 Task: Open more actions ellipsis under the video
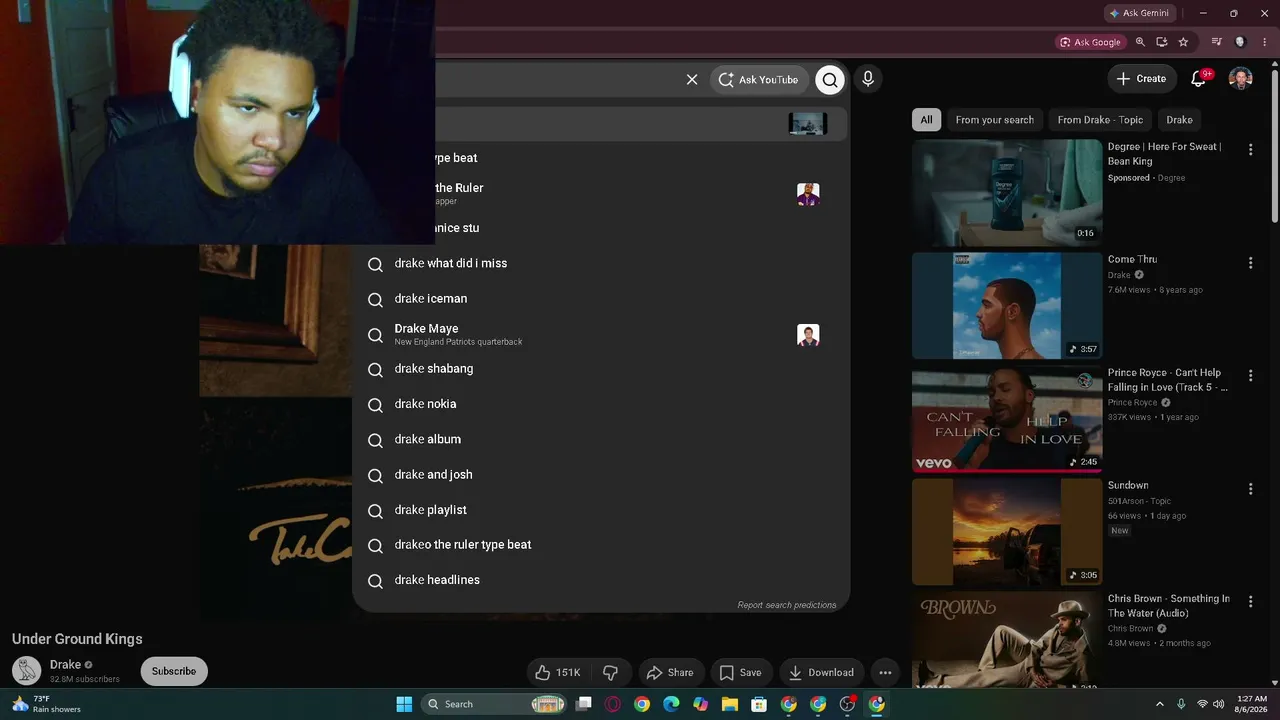[x=885, y=673]
